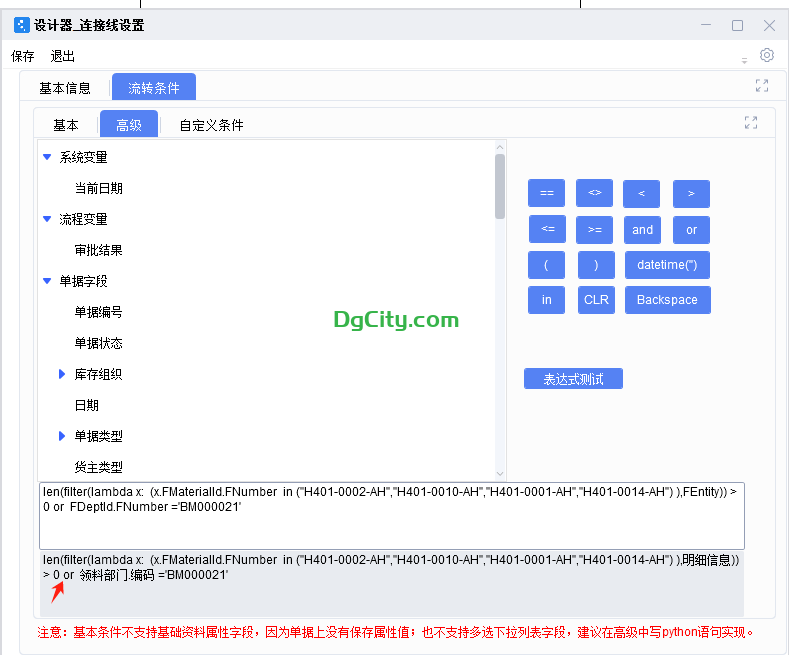Viewport: 789px width, 655px height.
Task: Expand the 库存组织 tree node
Action: 62,374
